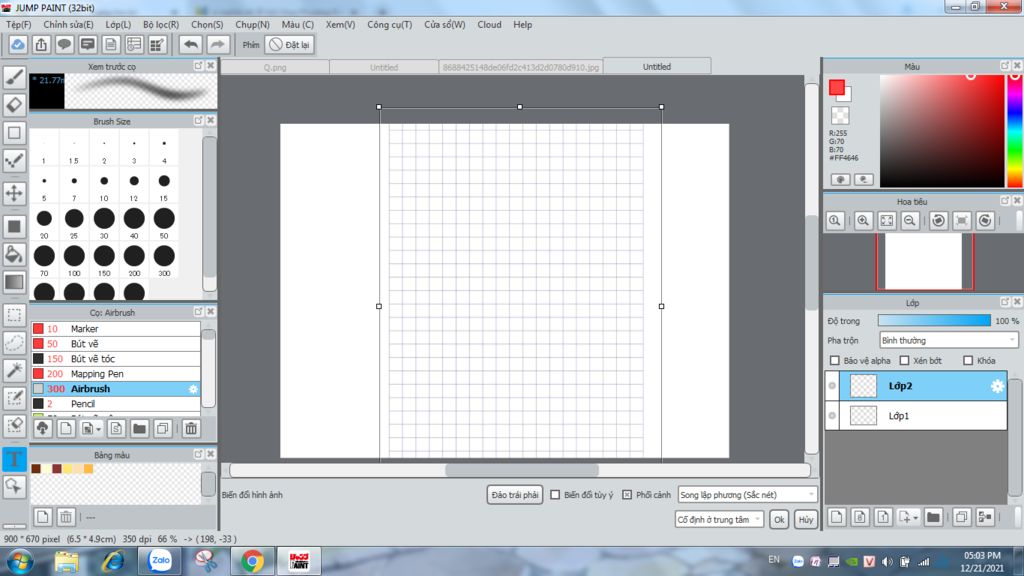Toggle visibility of Lớp1 layer
The height and width of the screenshot is (576, 1024).
pyautogui.click(x=832, y=415)
